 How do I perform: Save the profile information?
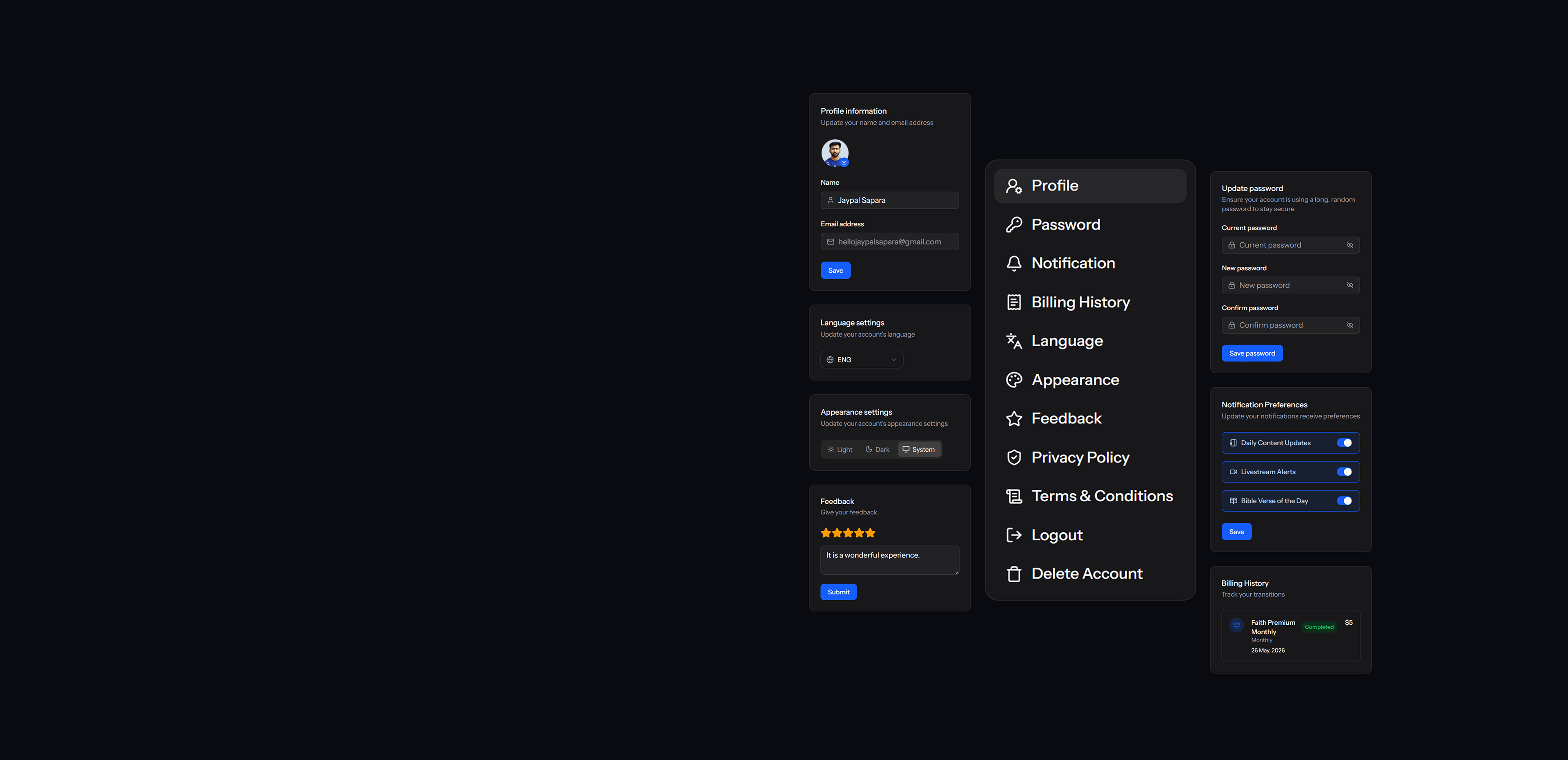pos(835,270)
